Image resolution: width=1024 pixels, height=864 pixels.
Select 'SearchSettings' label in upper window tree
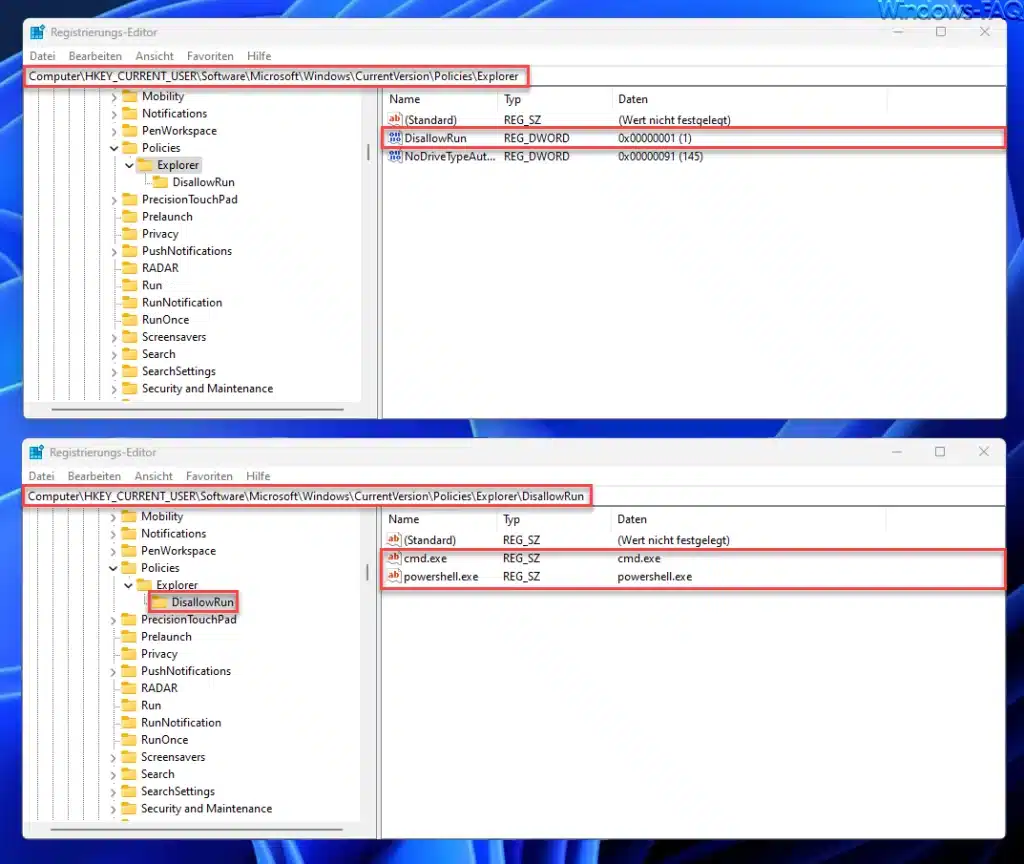coord(179,371)
